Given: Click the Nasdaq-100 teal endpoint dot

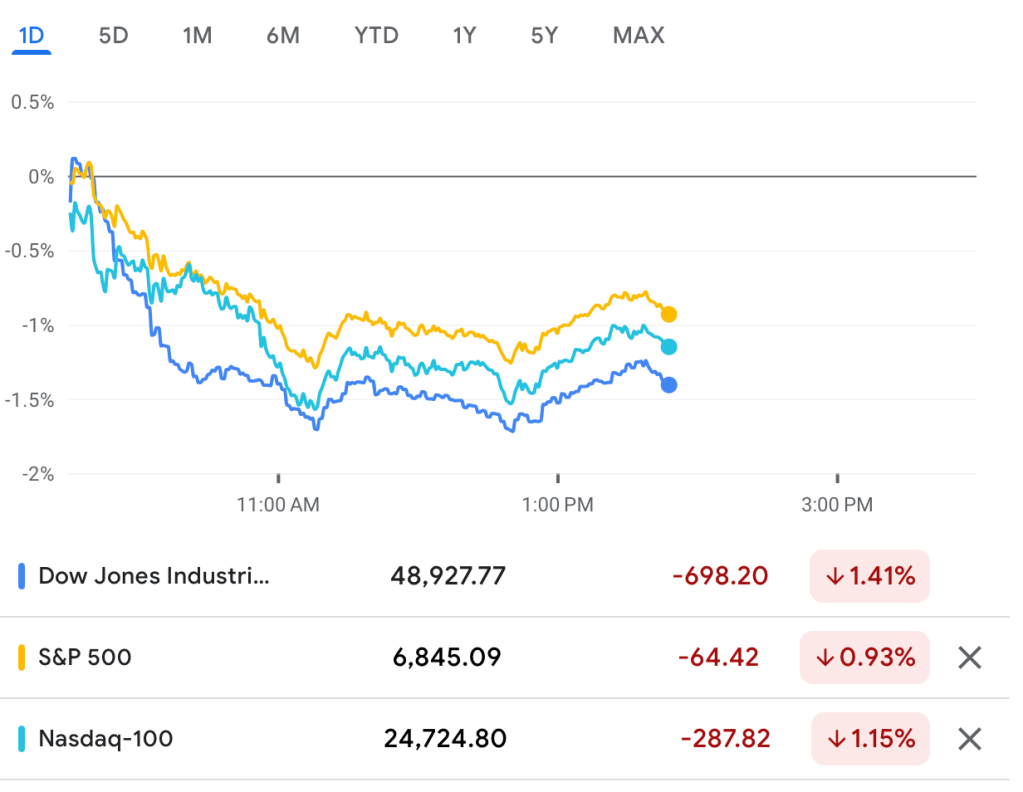Looking at the screenshot, I should coord(669,347).
